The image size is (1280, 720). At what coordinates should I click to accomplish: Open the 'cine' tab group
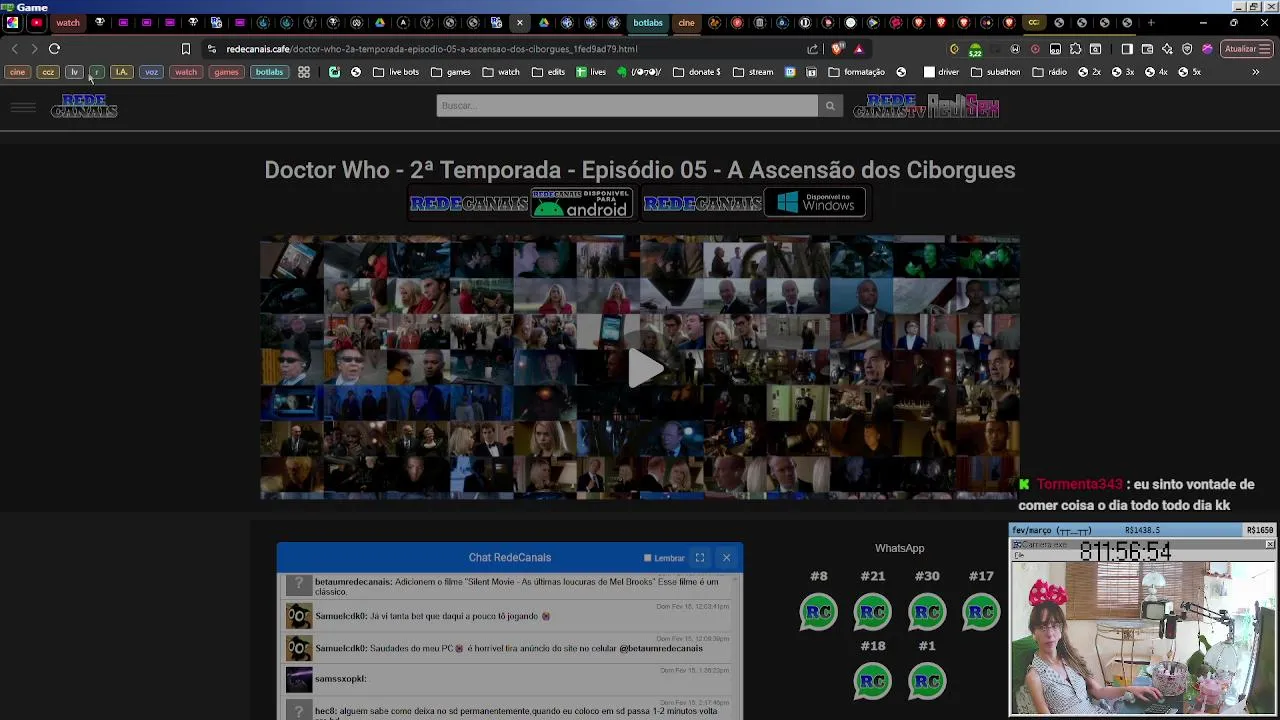pyautogui.click(x=686, y=22)
